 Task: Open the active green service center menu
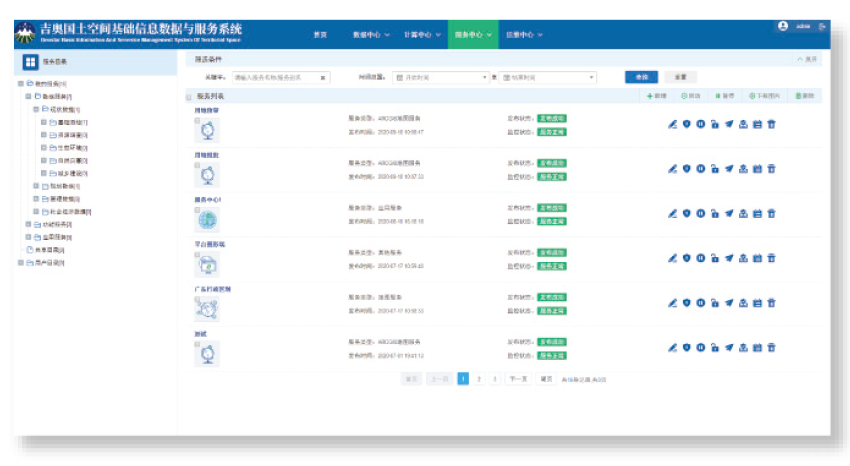473,34
